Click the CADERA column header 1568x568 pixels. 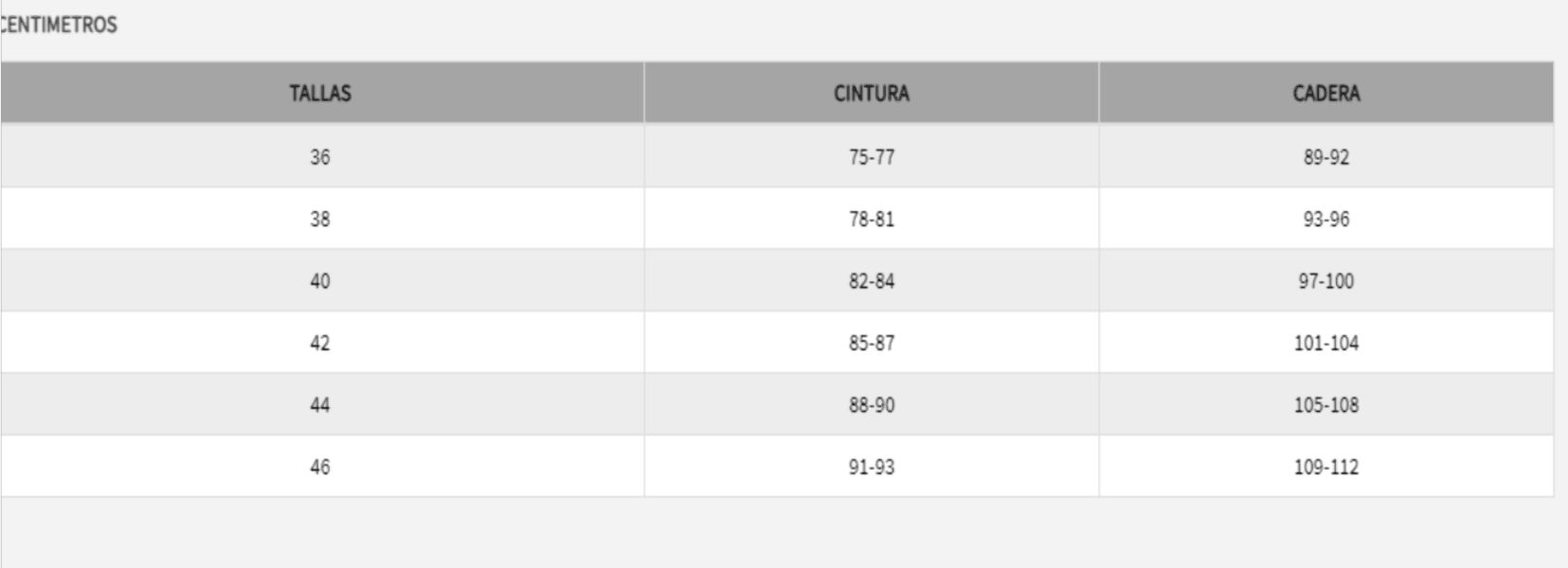click(1325, 93)
